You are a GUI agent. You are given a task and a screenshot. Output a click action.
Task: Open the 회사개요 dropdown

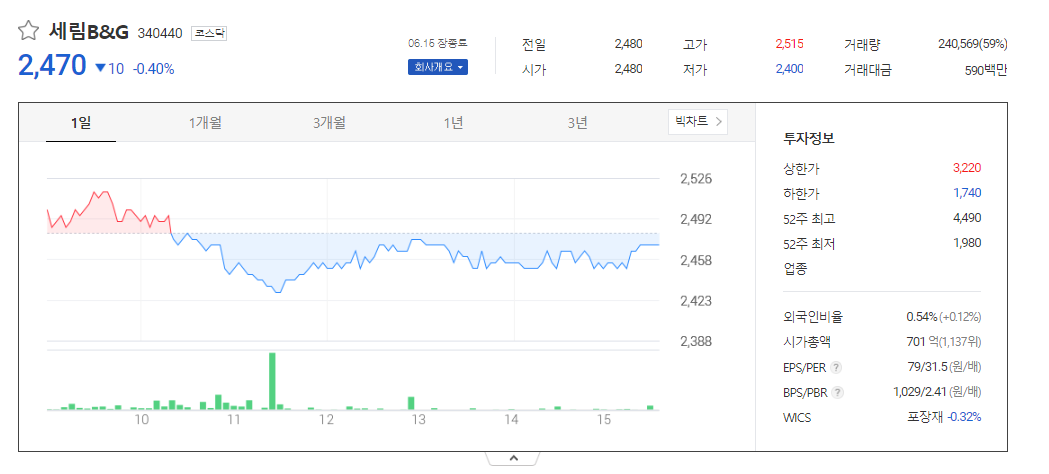(438, 67)
